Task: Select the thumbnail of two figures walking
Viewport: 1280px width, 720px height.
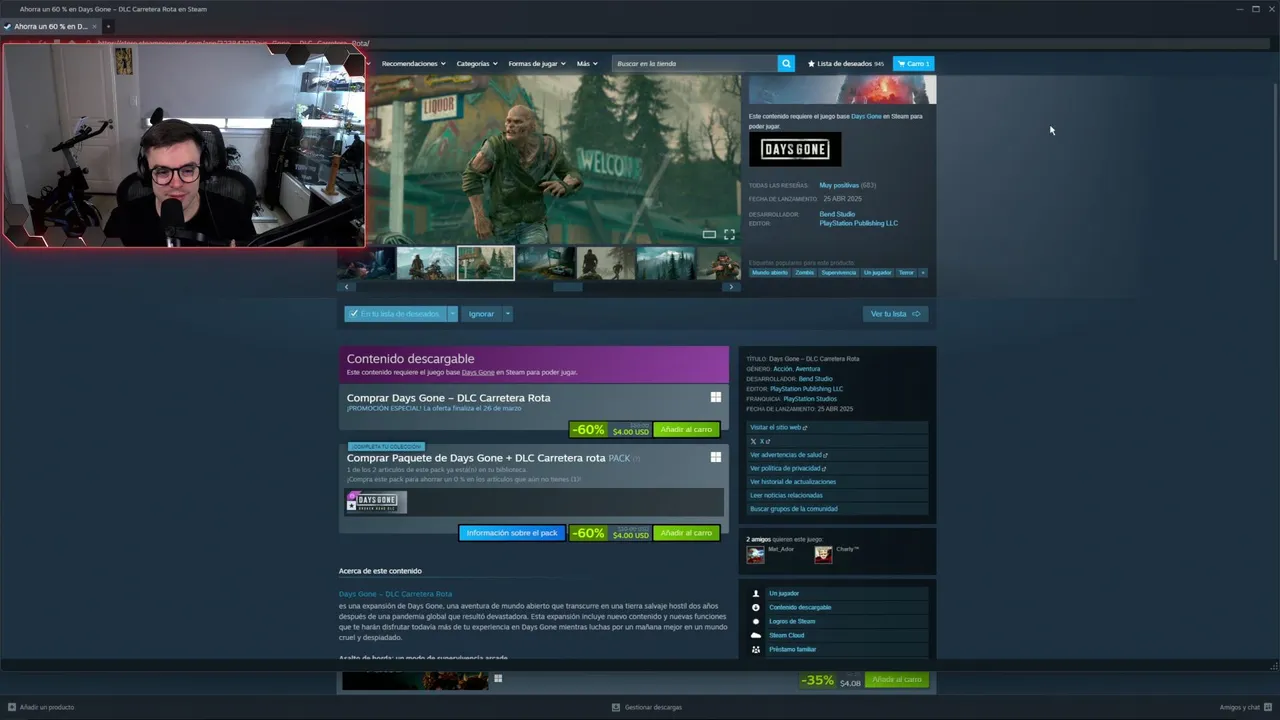Action: pos(606,263)
